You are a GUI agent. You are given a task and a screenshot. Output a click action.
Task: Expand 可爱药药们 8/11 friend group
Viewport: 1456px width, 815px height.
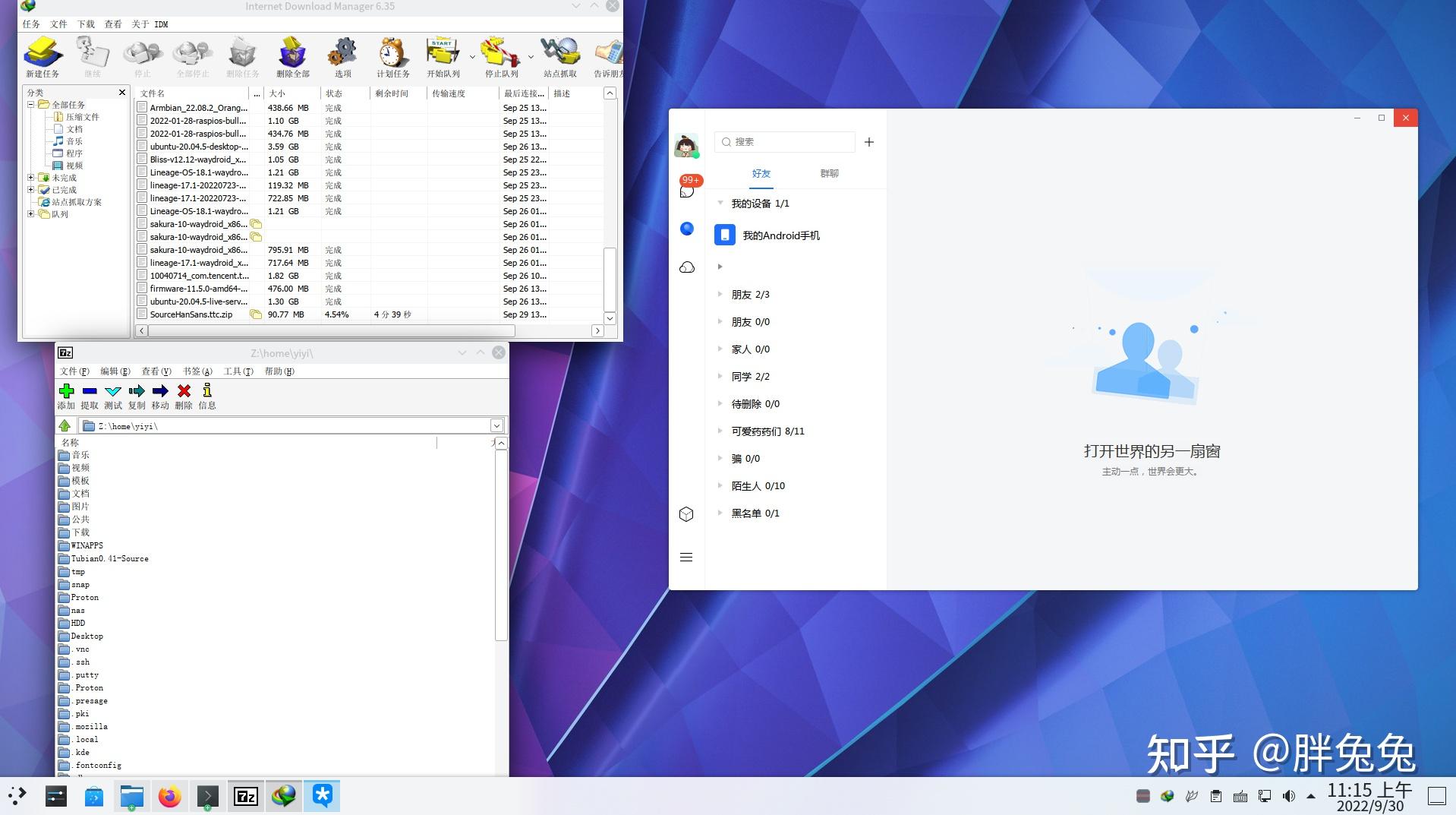click(x=720, y=431)
